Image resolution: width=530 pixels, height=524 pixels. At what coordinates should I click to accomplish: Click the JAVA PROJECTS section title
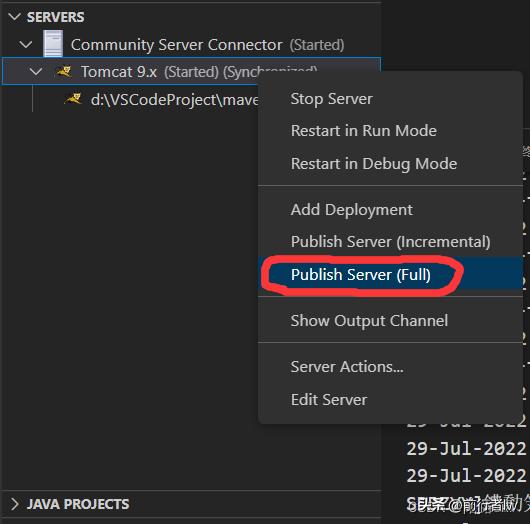78,504
